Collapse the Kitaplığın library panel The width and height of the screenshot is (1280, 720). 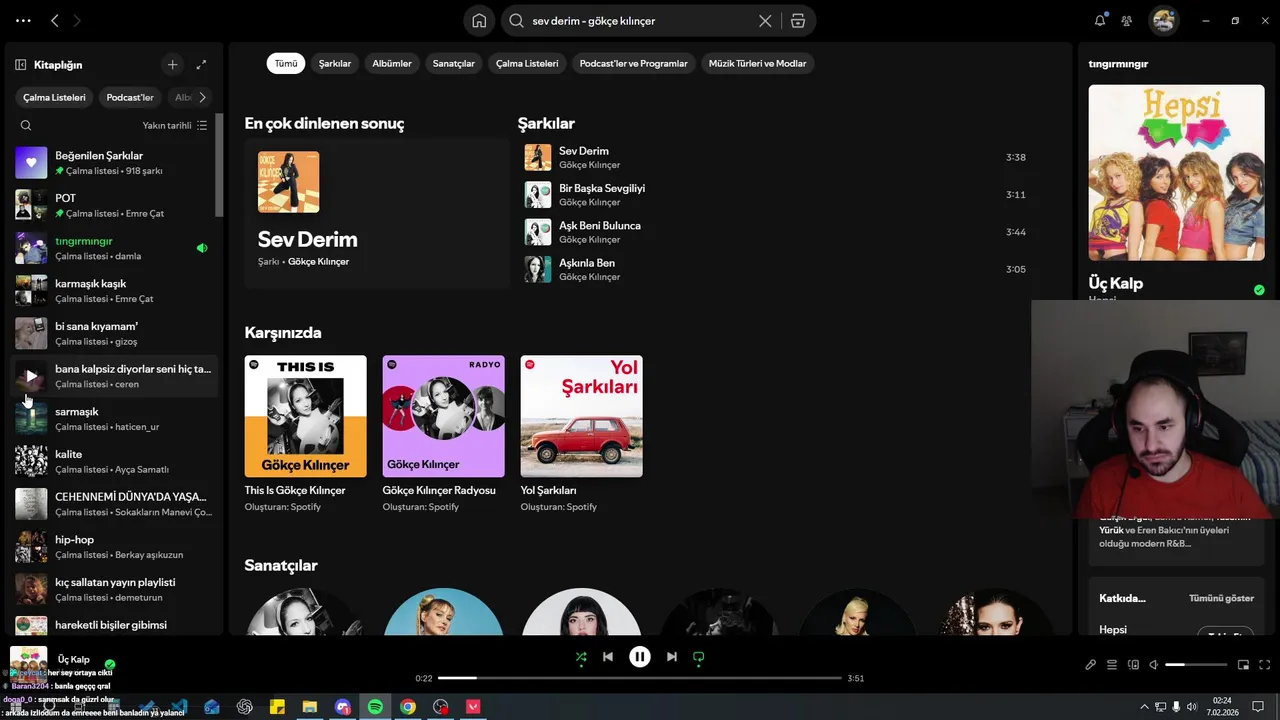21,65
